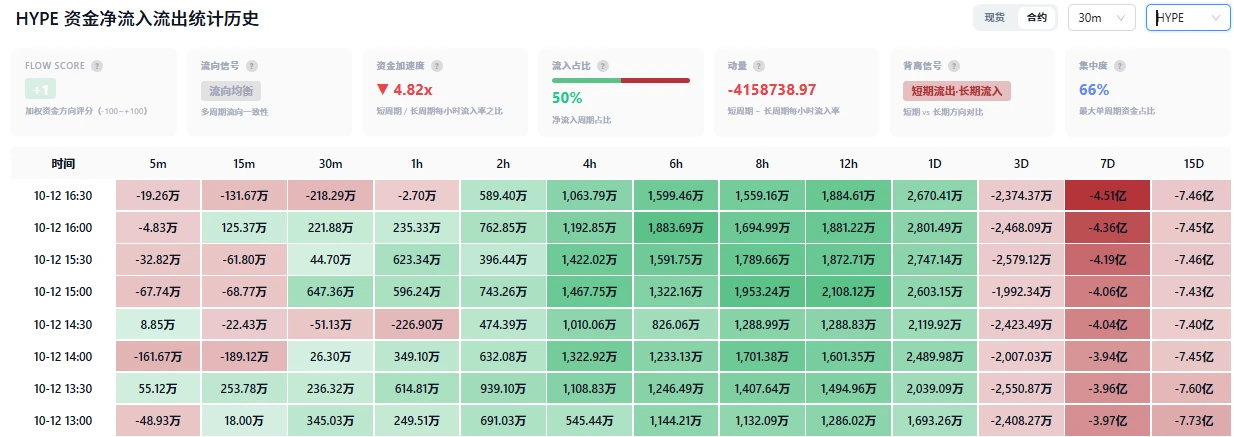
Task: Click the 流入占比 green-red progress bar
Action: tap(621, 80)
